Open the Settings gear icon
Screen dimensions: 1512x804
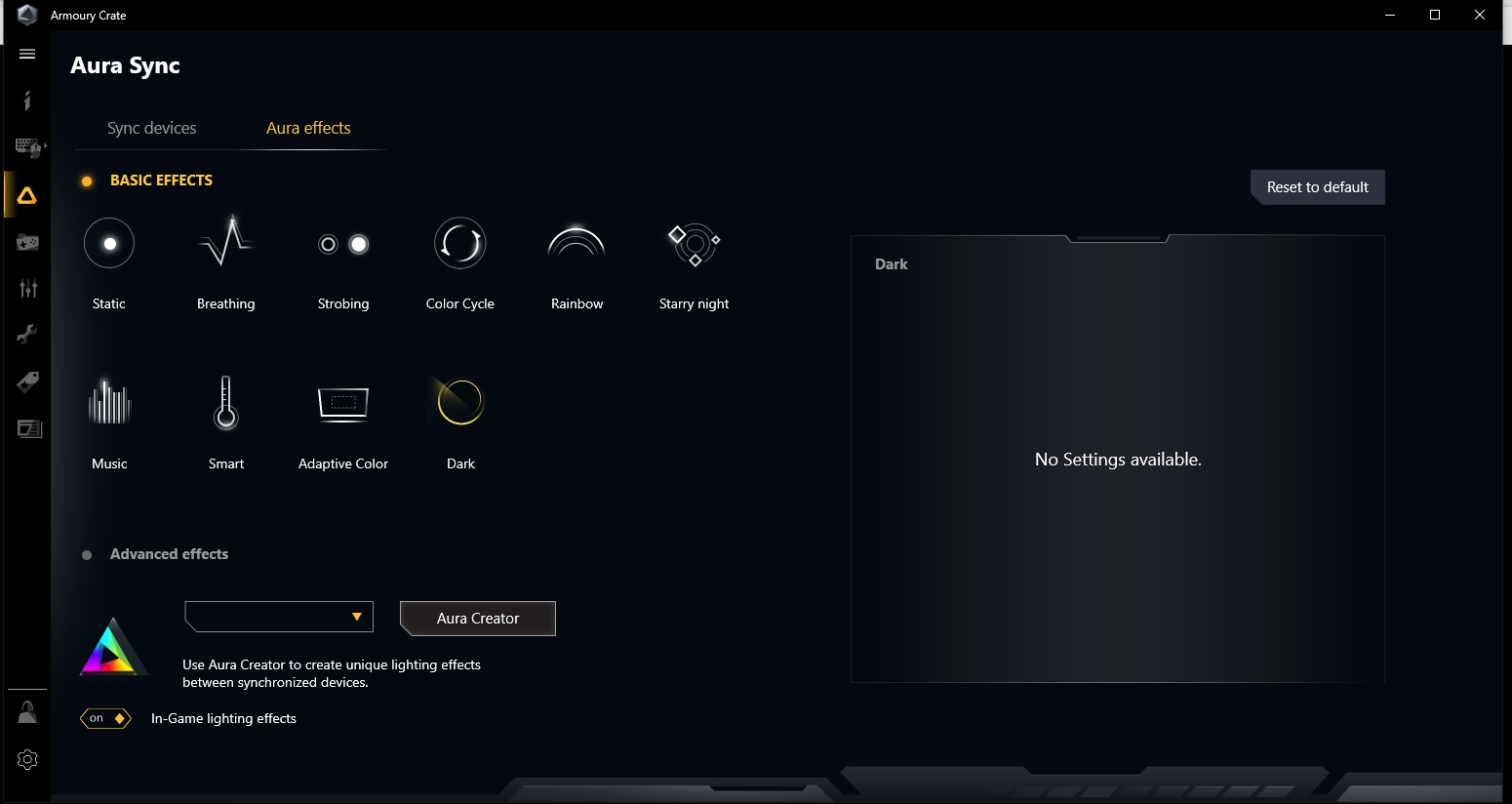(x=27, y=759)
